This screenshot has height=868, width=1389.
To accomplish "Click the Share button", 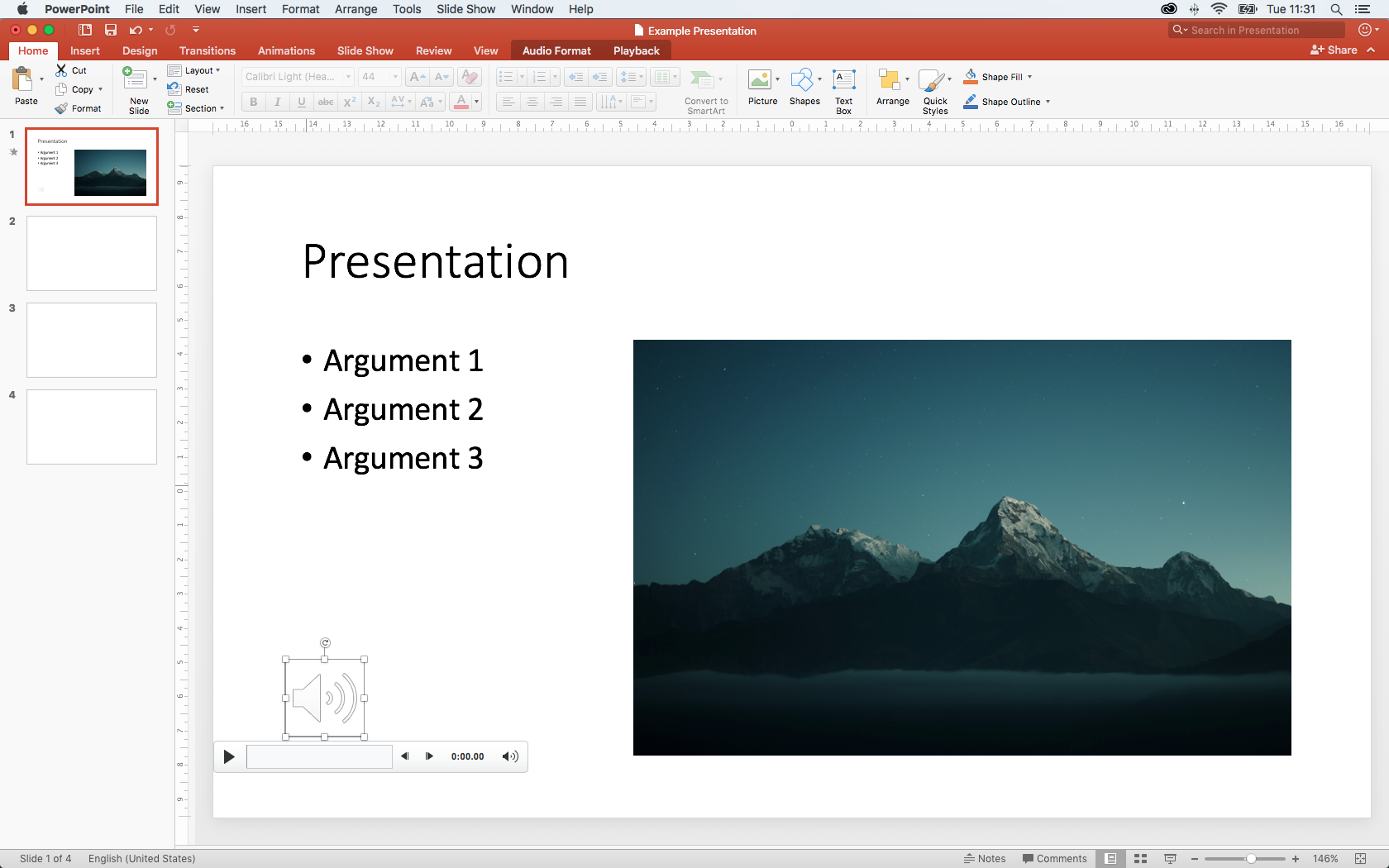I will [1334, 50].
